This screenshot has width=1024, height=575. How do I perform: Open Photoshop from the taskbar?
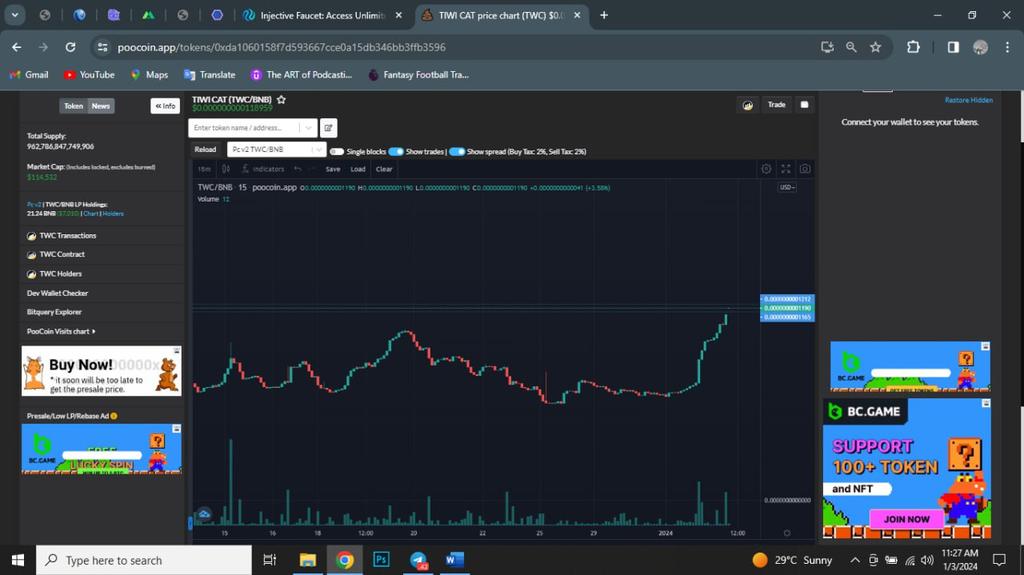[381, 560]
